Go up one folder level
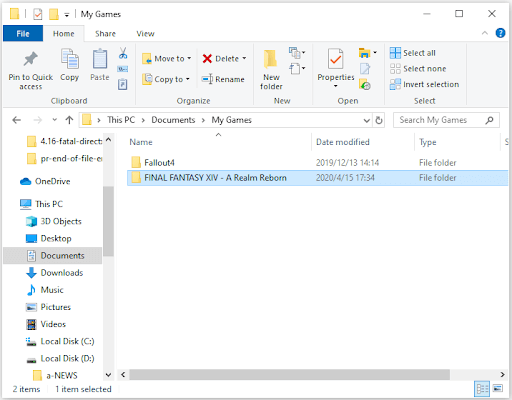512x400 pixels. [69, 120]
